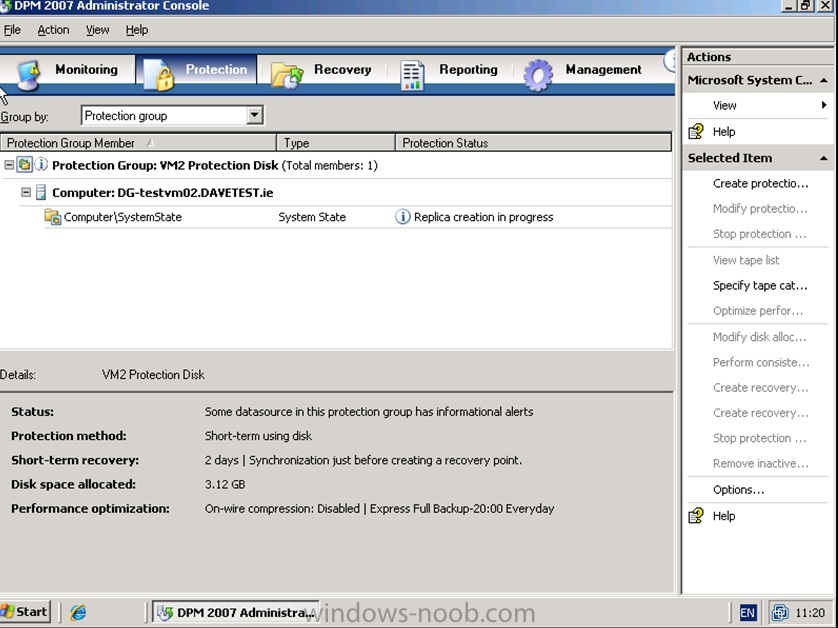
Task: Click the system tray network icon near clock
Action: click(x=780, y=613)
